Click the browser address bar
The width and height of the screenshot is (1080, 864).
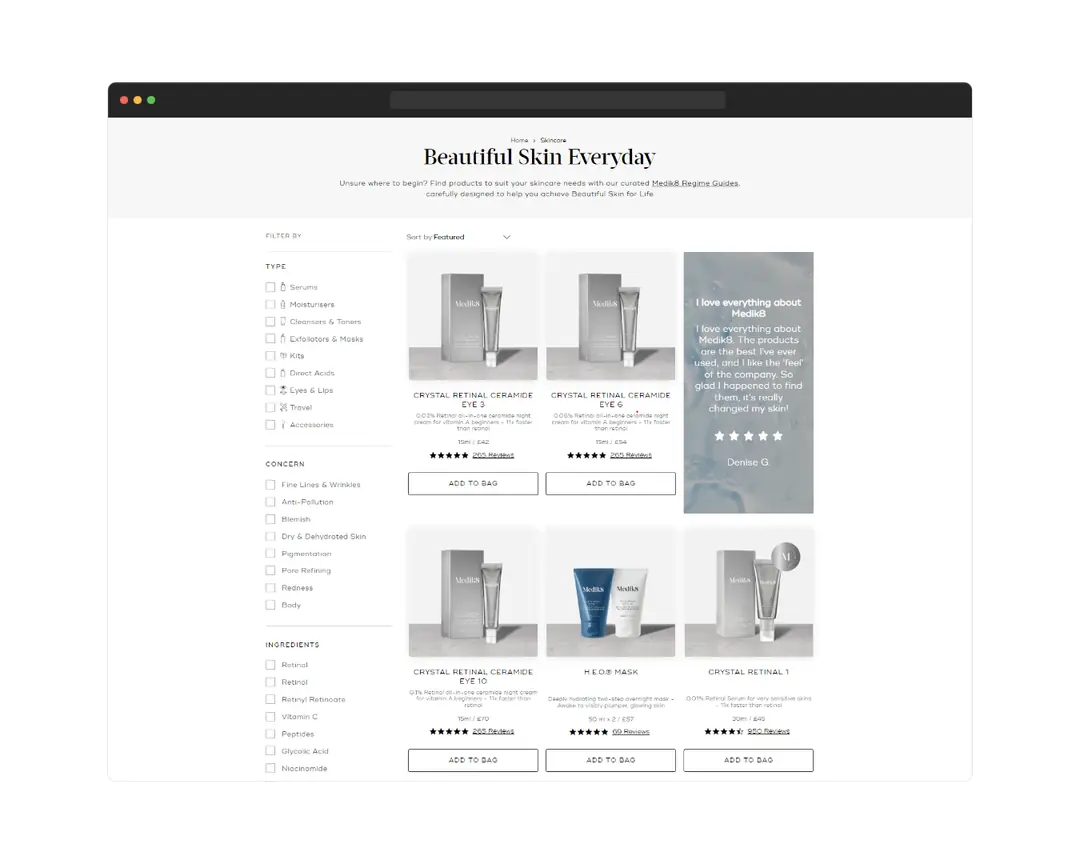(x=557, y=100)
